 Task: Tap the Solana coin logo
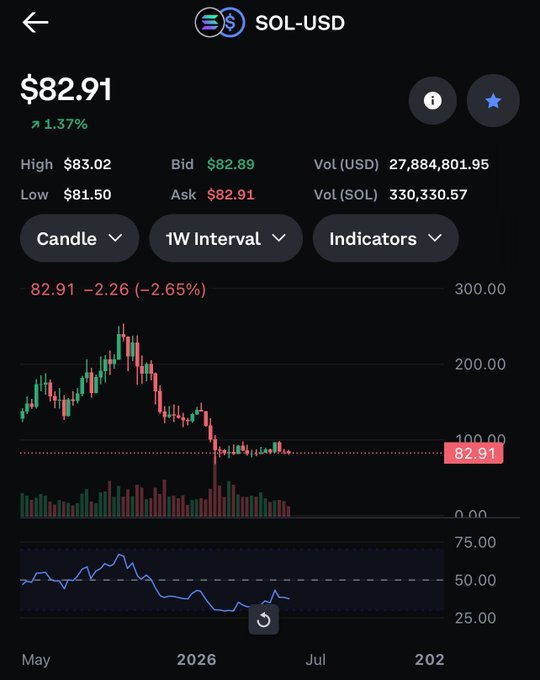208,23
